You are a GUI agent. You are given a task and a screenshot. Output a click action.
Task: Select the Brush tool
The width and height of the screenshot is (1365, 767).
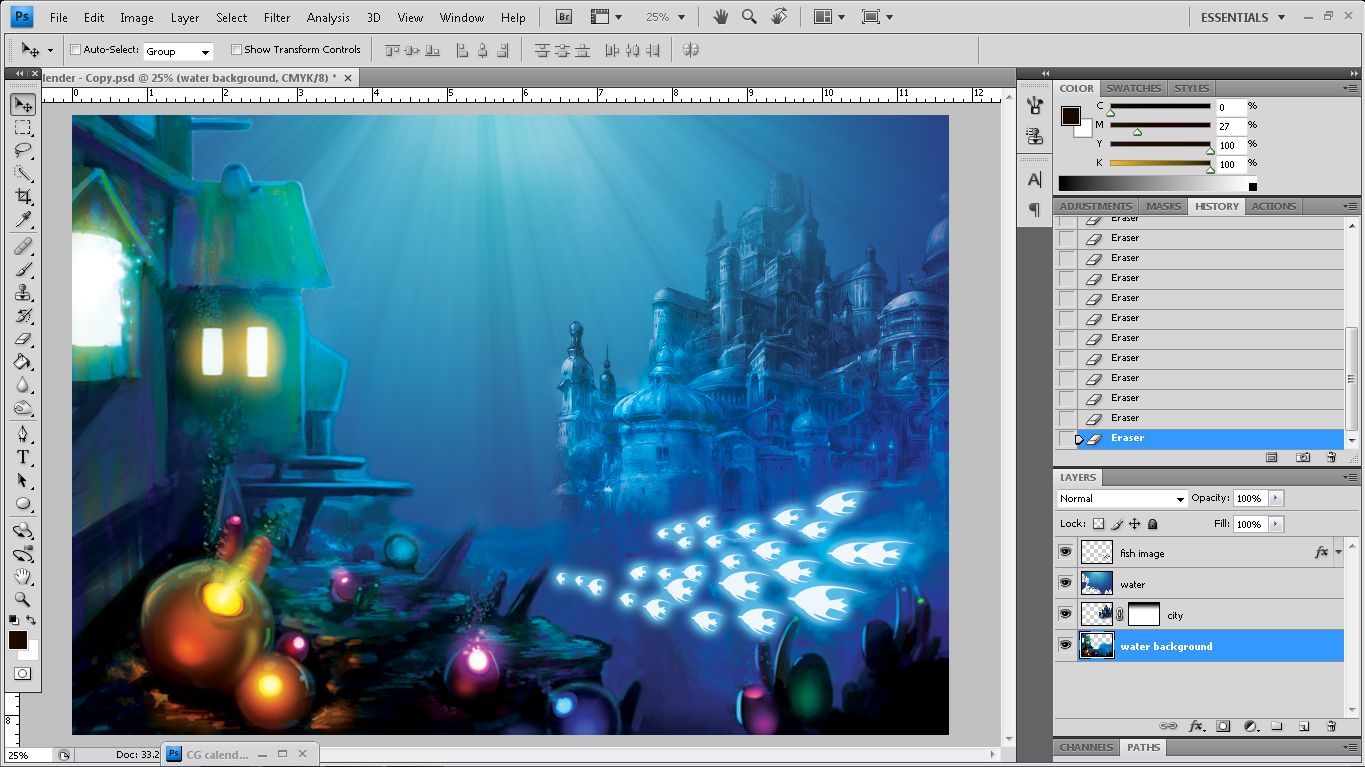point(23,270)
